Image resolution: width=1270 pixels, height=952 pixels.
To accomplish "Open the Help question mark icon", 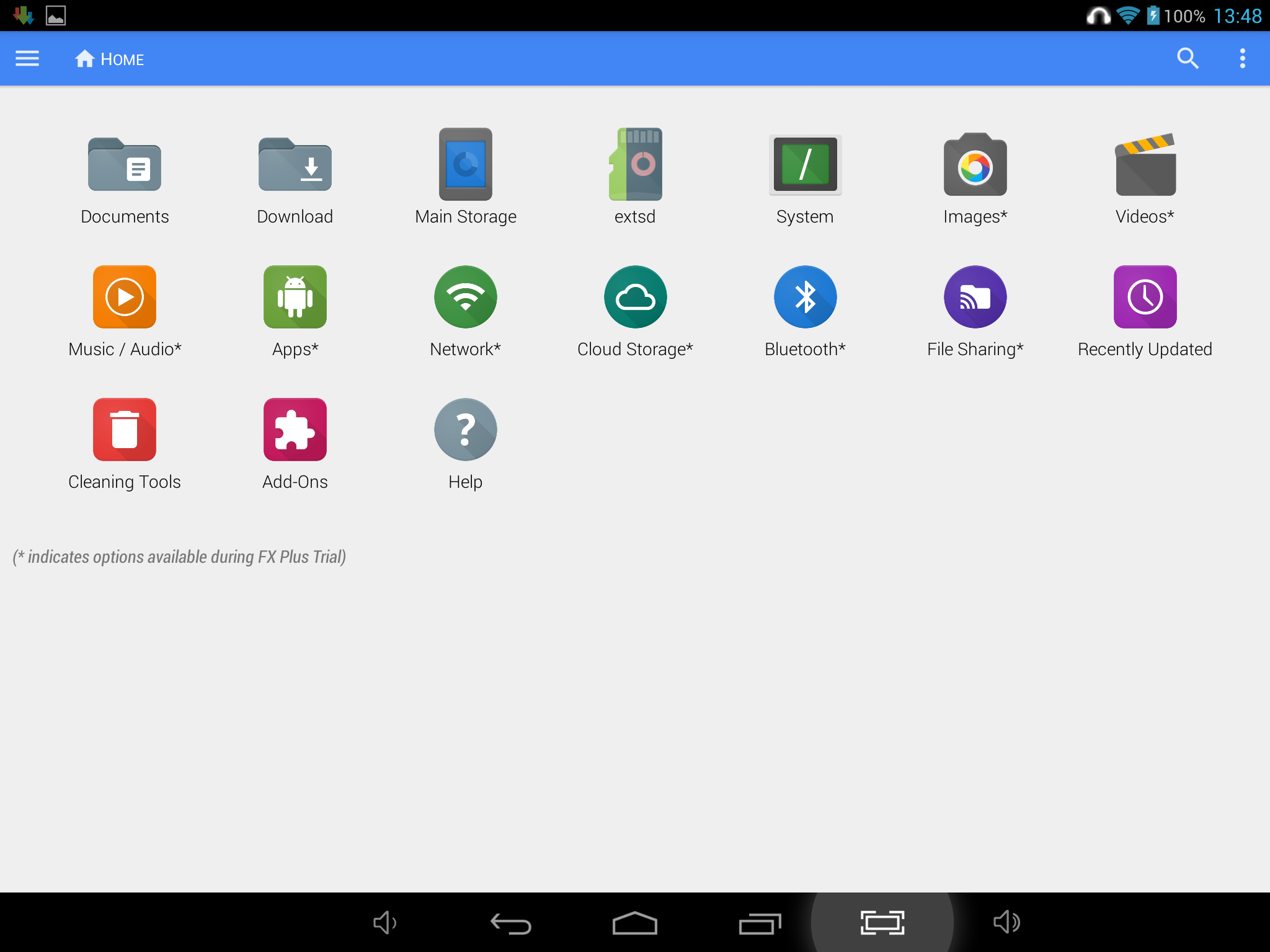I will coord(466,430).
